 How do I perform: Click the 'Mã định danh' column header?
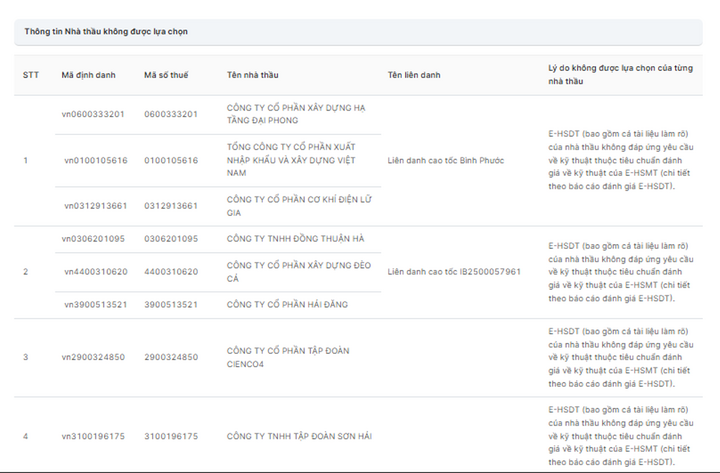coord(88,75)
